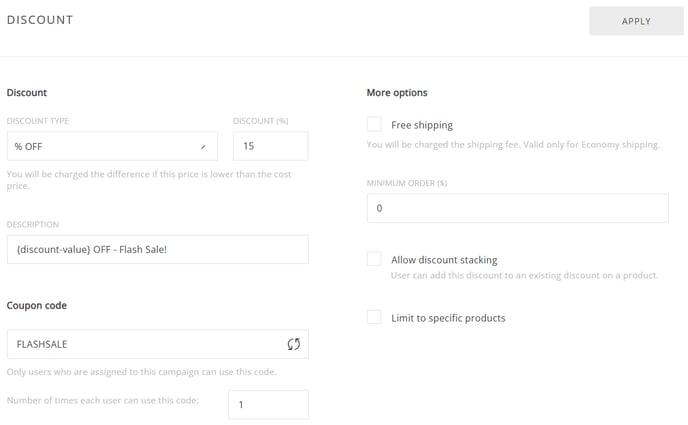Click the Minimum Order ($) label
688x425 pixels.
[407, 183]
